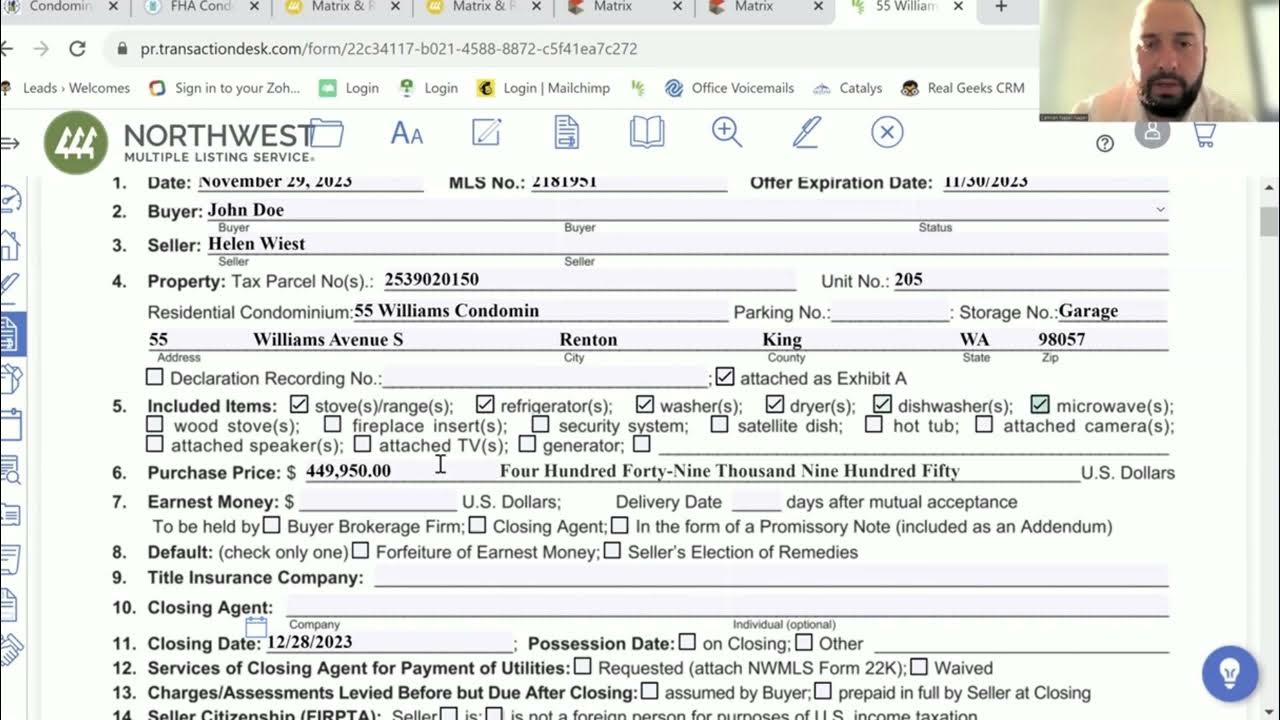Uncheck the dishwasher(s) checkbox
This screenshot has width=1280, height=720.
881,404
